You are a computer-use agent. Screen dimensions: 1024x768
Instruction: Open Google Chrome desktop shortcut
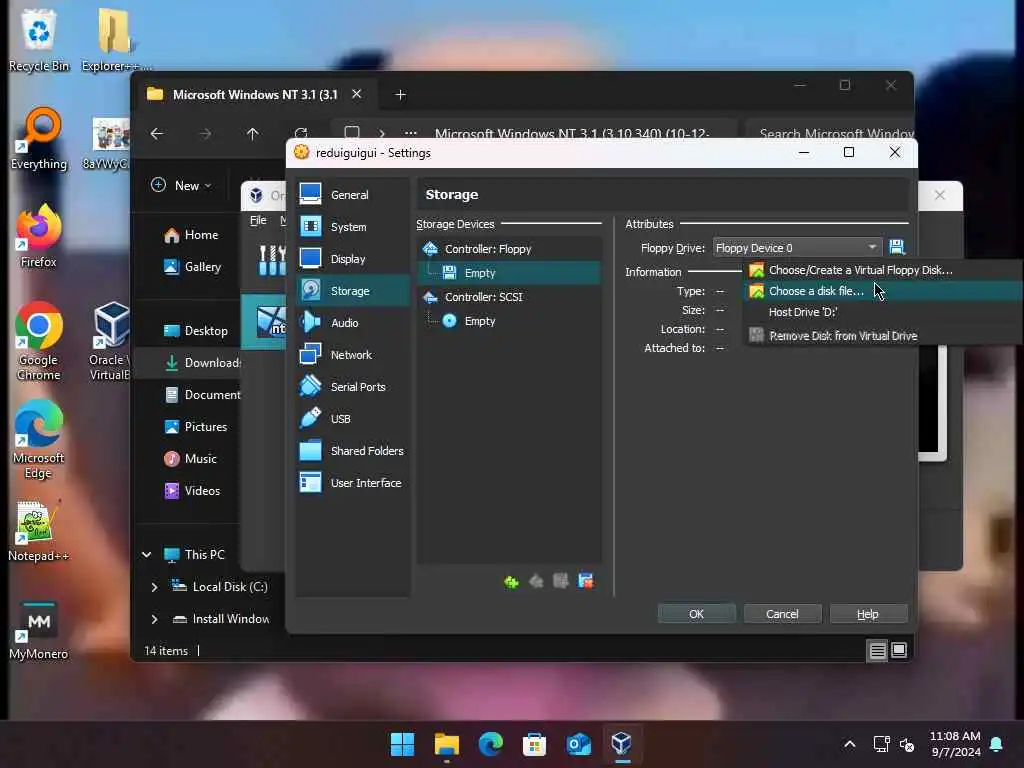[x=39, y=342]
